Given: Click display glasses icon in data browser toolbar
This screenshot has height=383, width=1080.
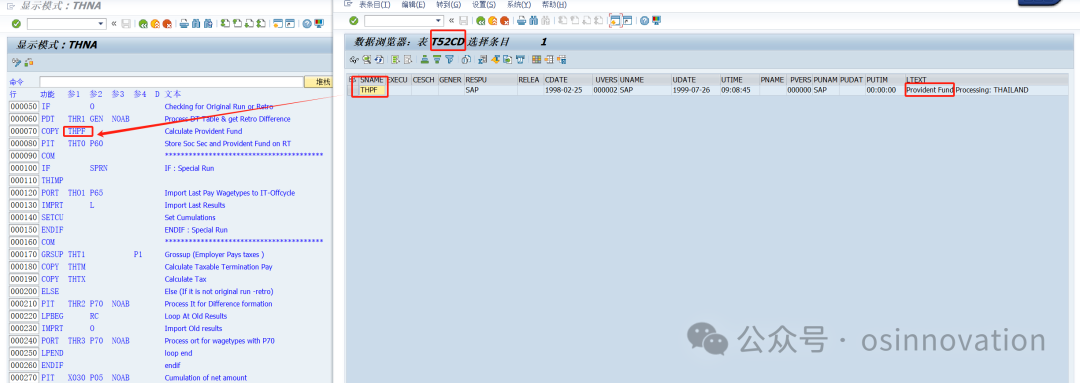Looking at the screenshot, I should [354, 60].
